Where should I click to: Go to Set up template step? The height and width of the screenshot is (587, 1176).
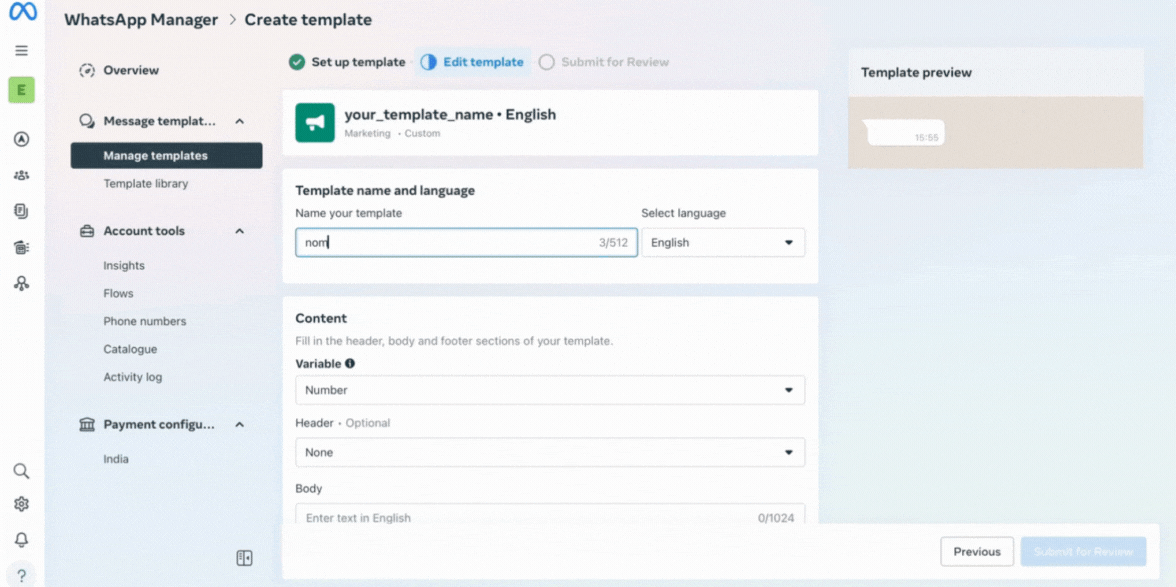point(347,62)
